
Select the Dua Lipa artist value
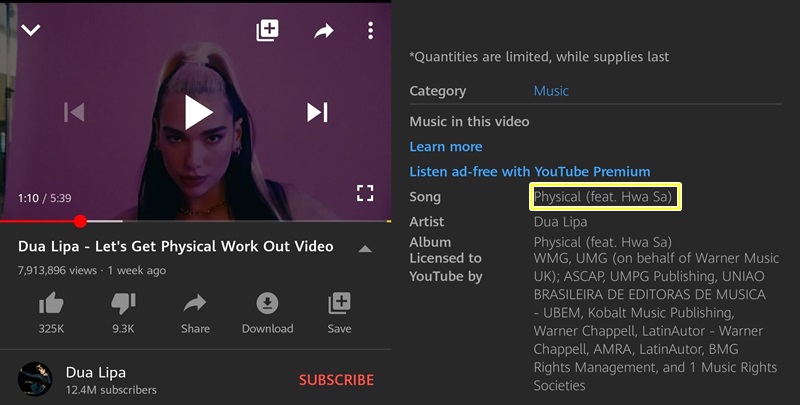[560, 222]
